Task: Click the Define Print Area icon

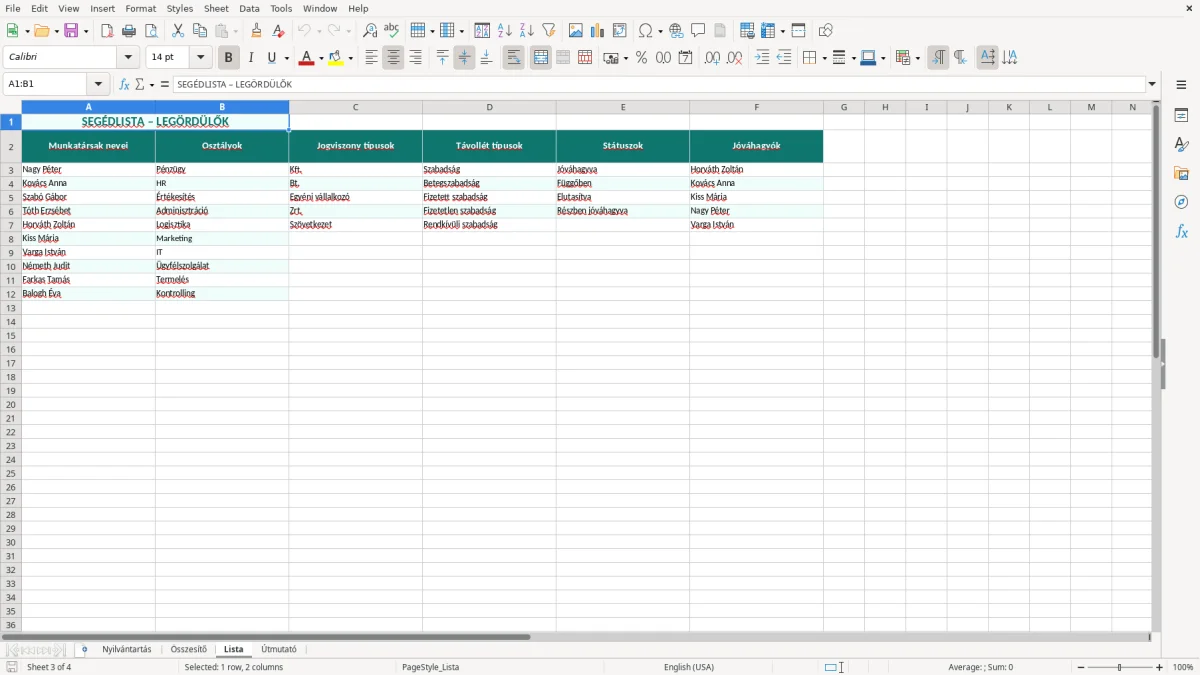Action: tap(747, 31)
